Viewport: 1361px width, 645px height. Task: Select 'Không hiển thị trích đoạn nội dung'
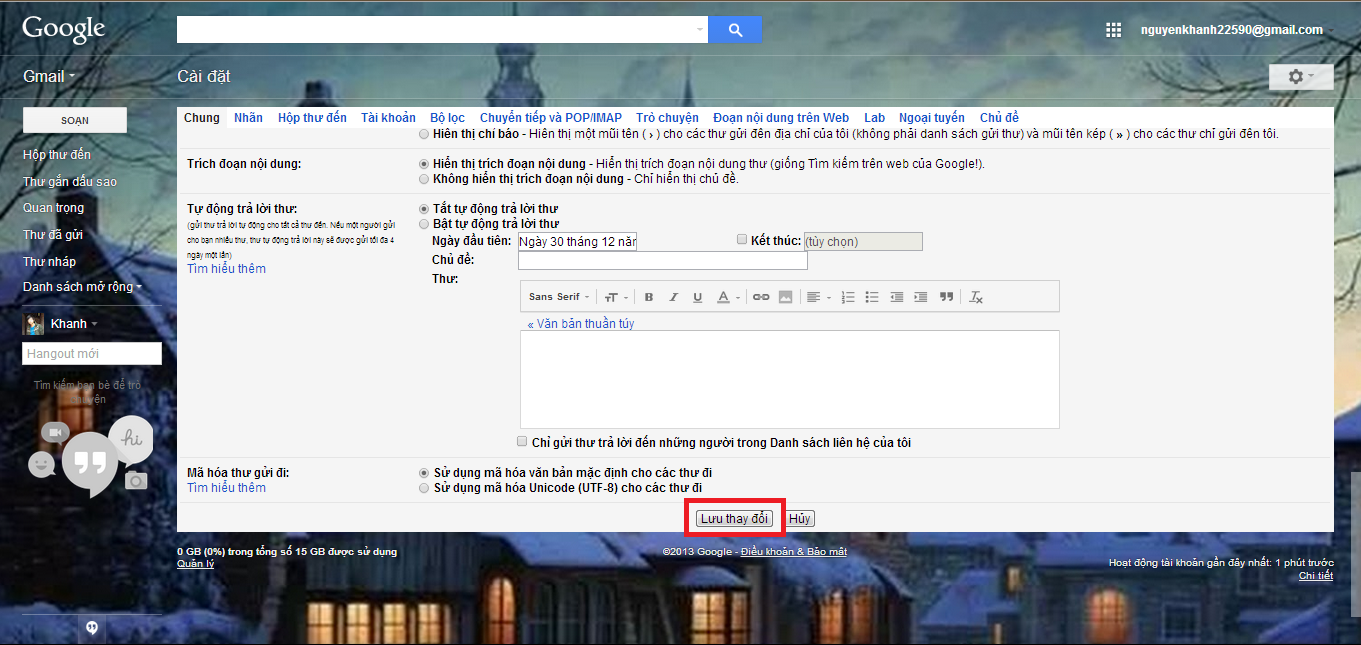point(424,179)
